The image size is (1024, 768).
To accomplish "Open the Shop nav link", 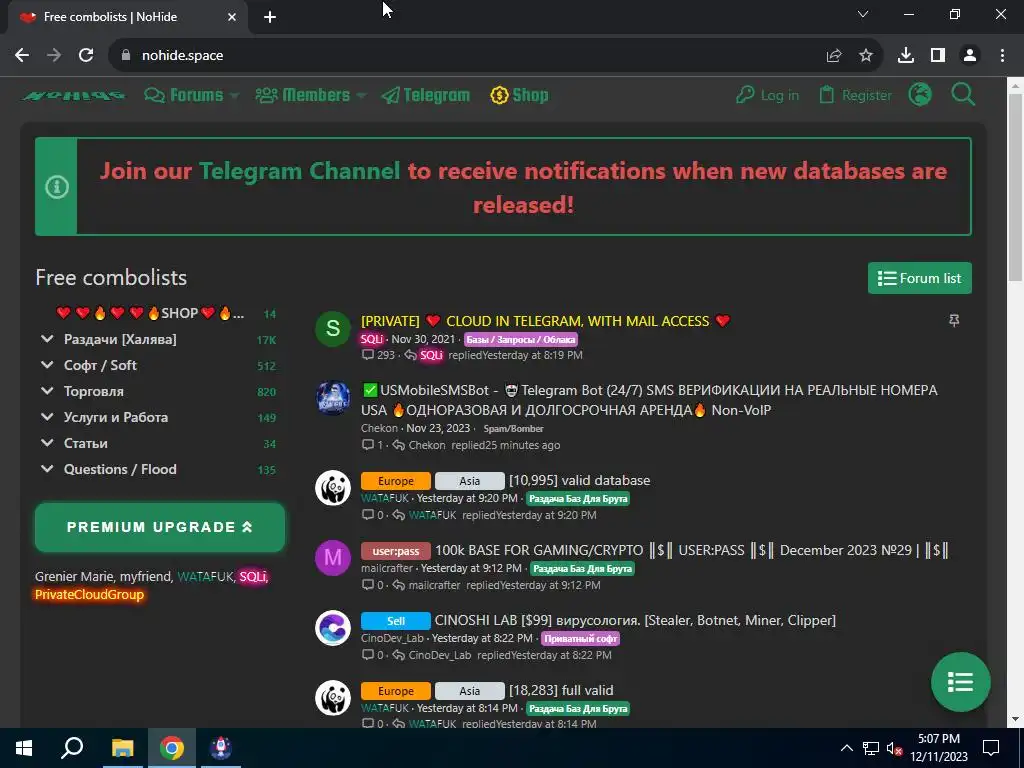I will tap(519, 95).
